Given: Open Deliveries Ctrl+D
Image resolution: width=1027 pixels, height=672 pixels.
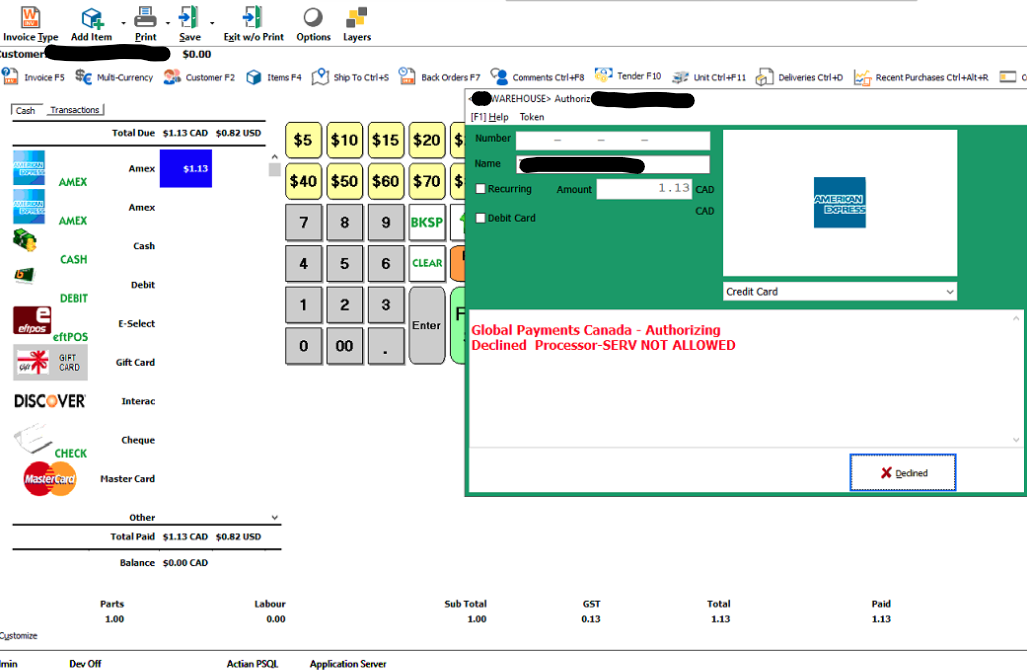Looking at the screenshot, I should click(799, 77).
